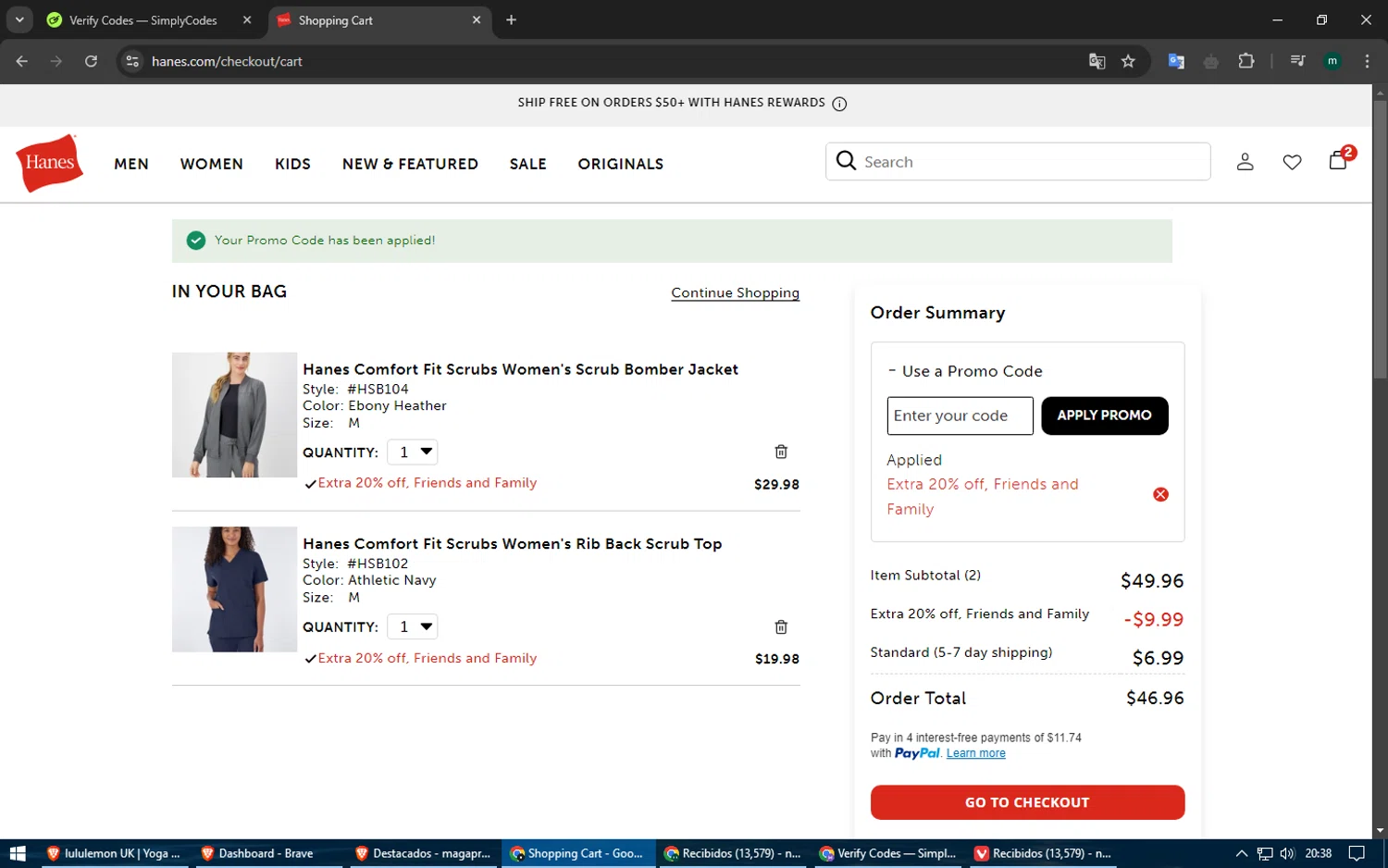Click the -$9.99 discount amount
This screenshot has height=868, width=1388.
click(1153, 619)
